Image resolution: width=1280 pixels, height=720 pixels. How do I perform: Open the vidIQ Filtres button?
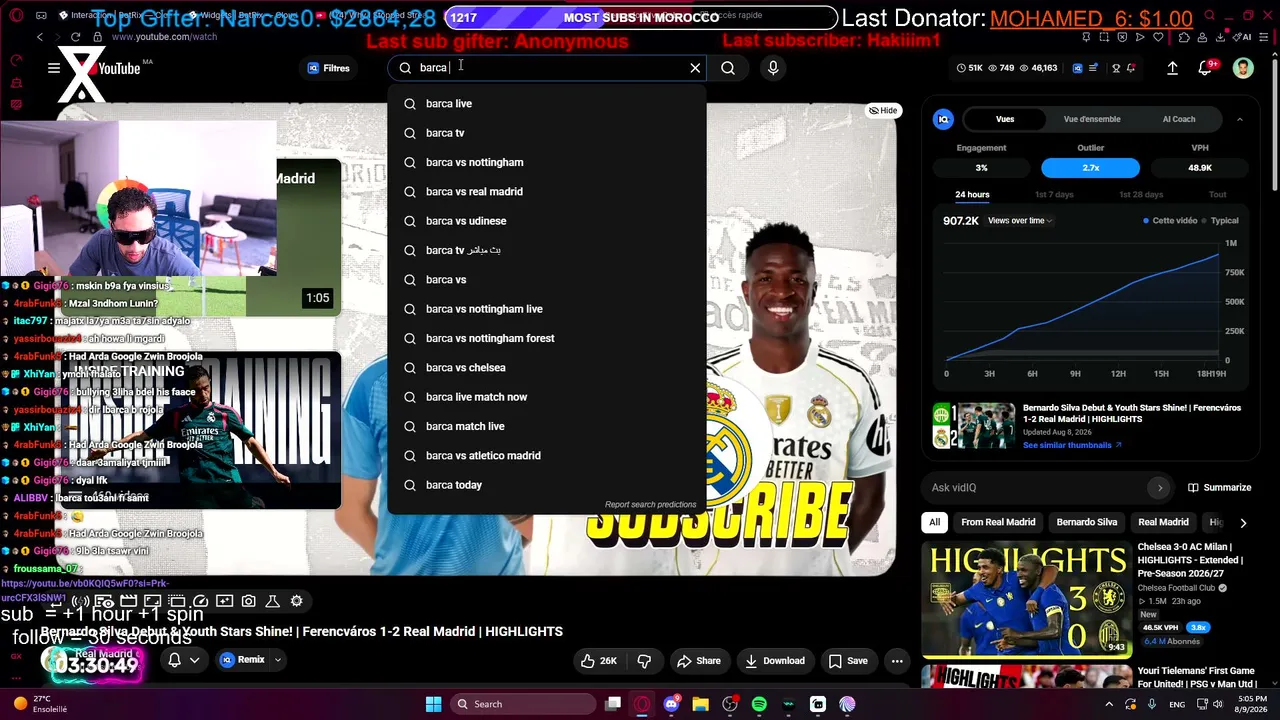coord(329,68)
